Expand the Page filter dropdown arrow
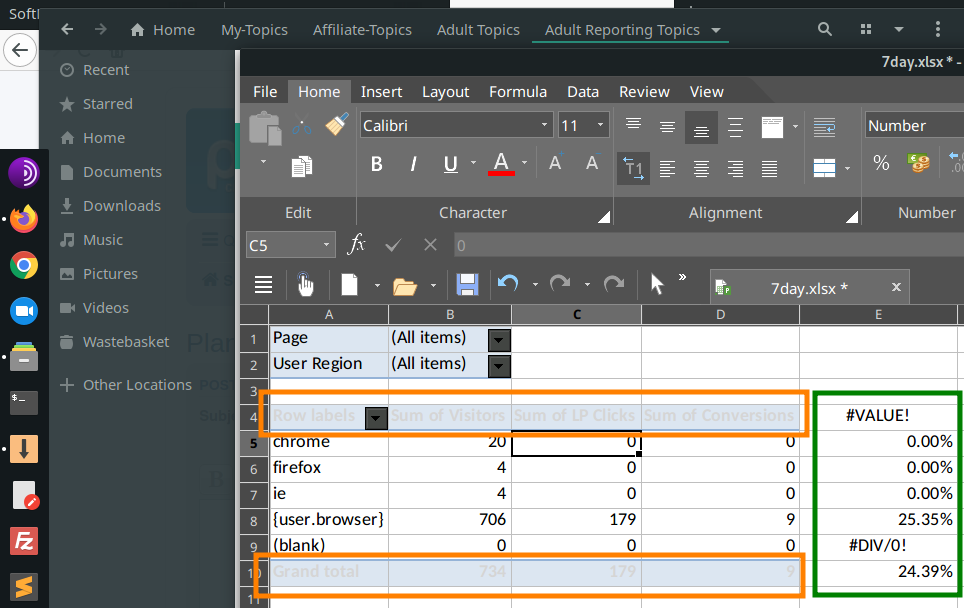 [x=499, y=339]
